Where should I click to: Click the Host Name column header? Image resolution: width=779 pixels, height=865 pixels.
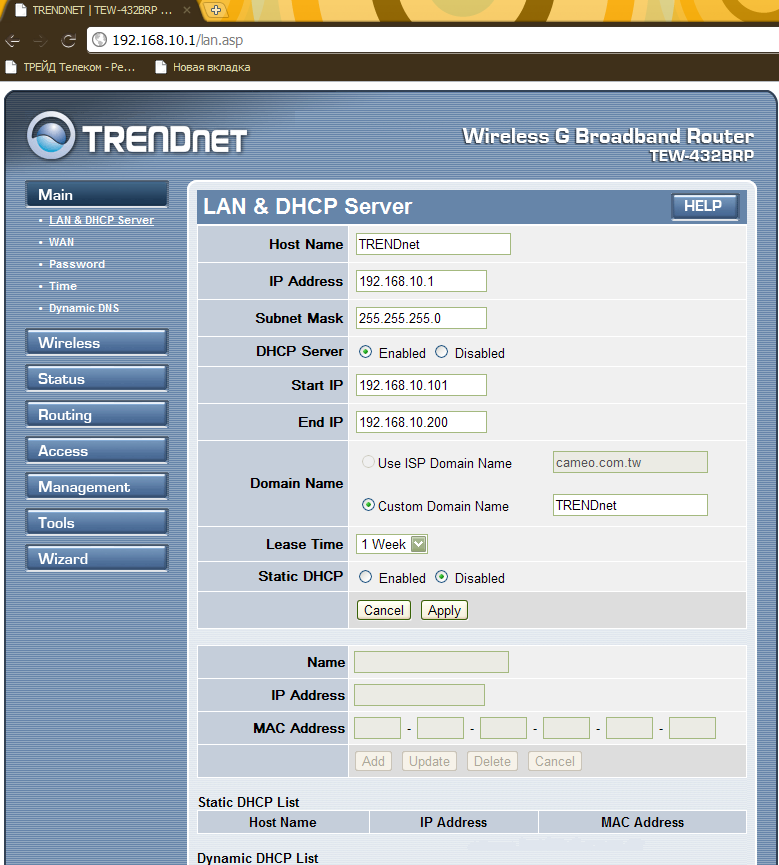pos(282,822)
